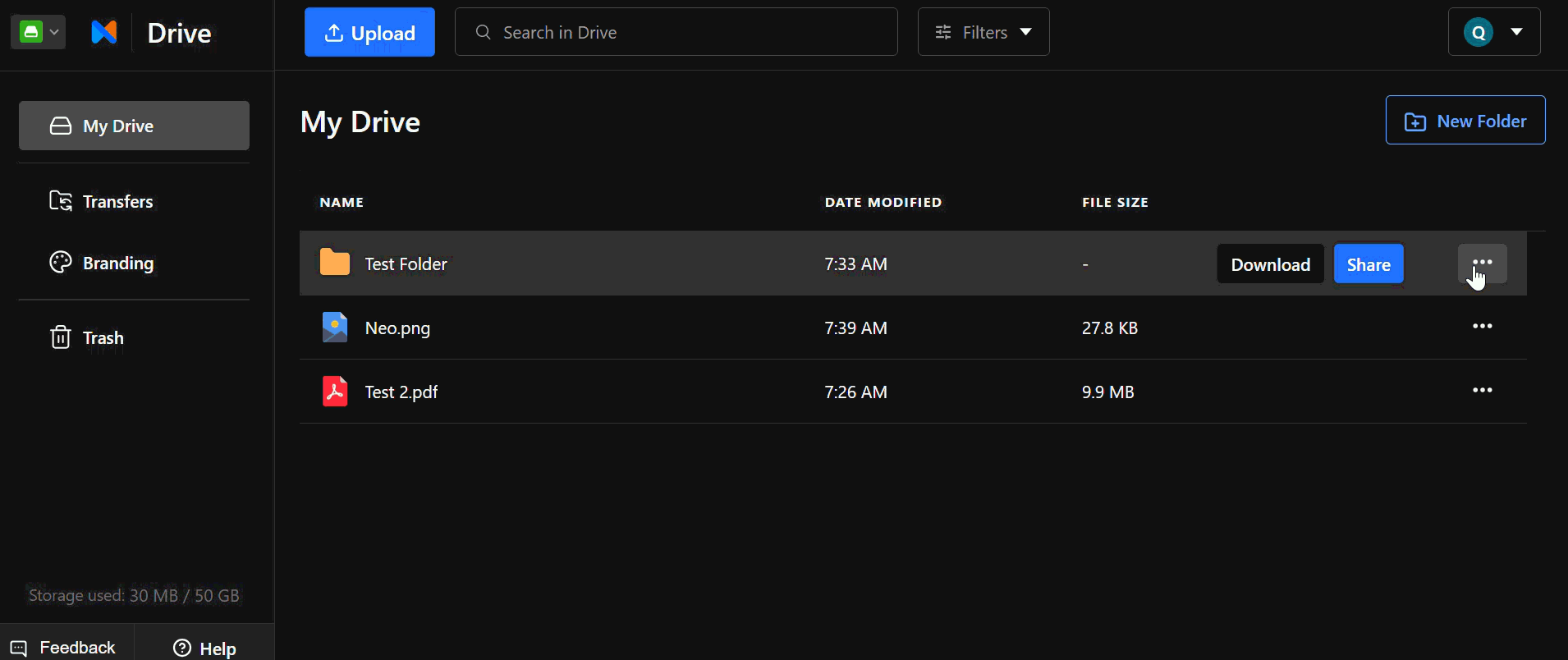1568x660 pixels.
Task: Open the Help link
Action: [204, 648]
